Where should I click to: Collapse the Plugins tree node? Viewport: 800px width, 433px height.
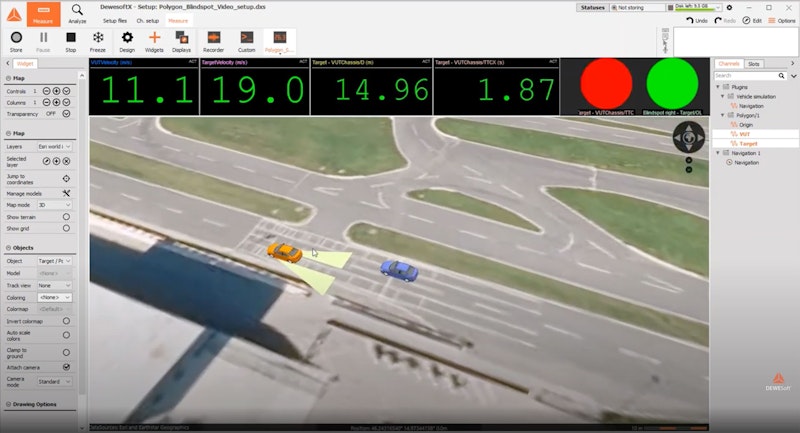[718, 87]
